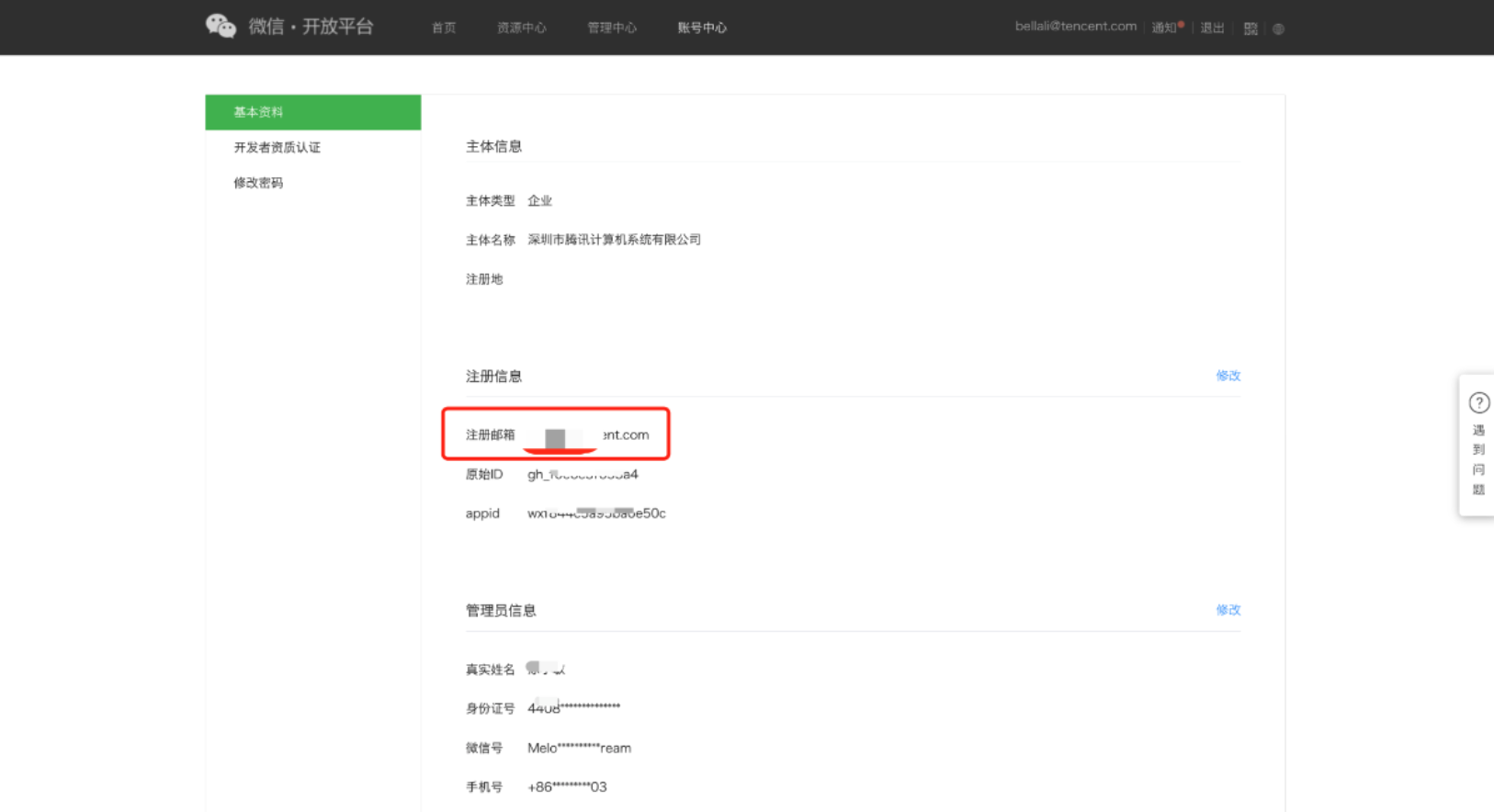
Task: Select 账号中心 in the top navigation
Action: [702, 28]
